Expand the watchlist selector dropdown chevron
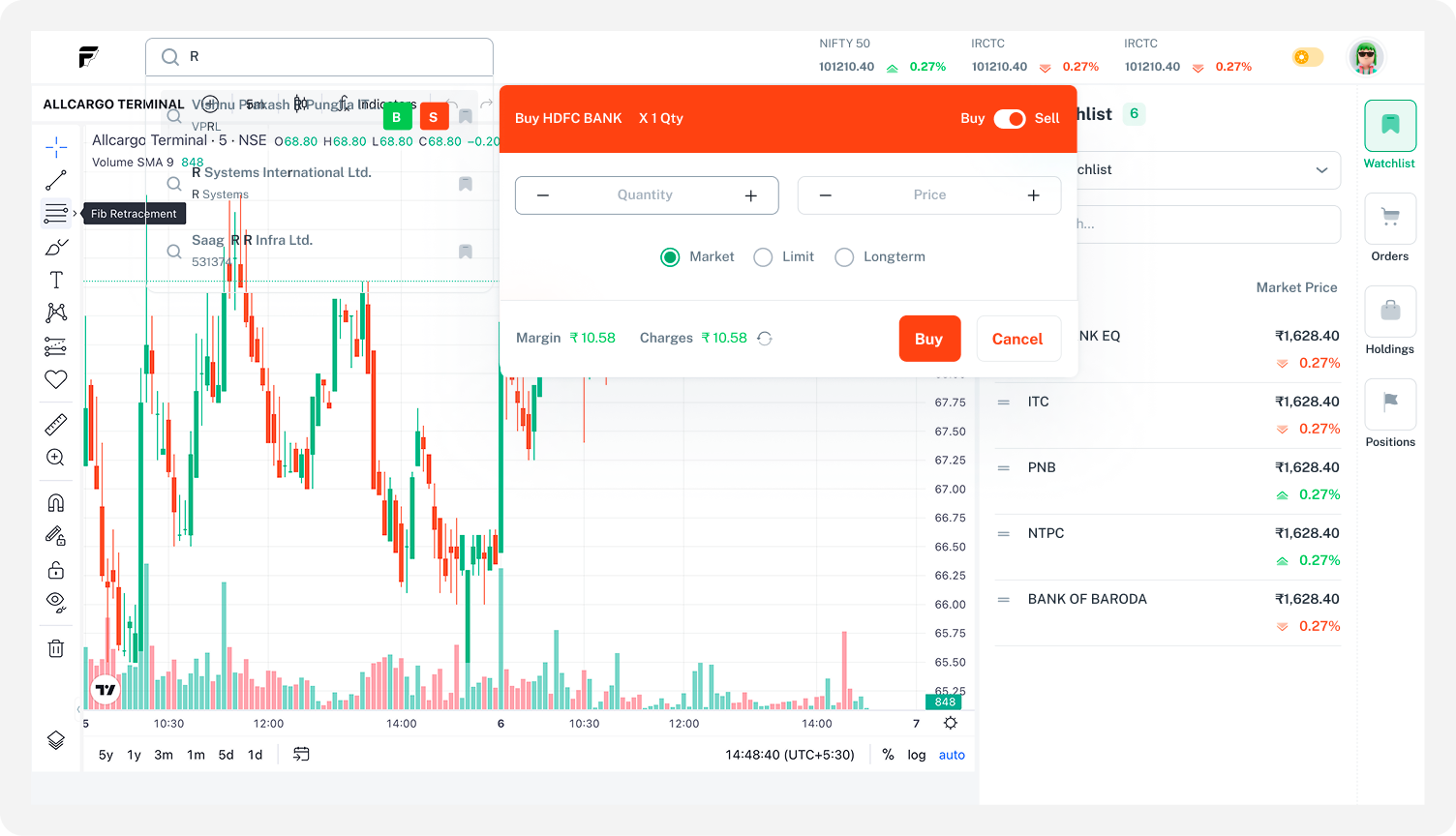Image resolution: width=1456 pixels, height=836 pixels. (x=1321, y=170)
